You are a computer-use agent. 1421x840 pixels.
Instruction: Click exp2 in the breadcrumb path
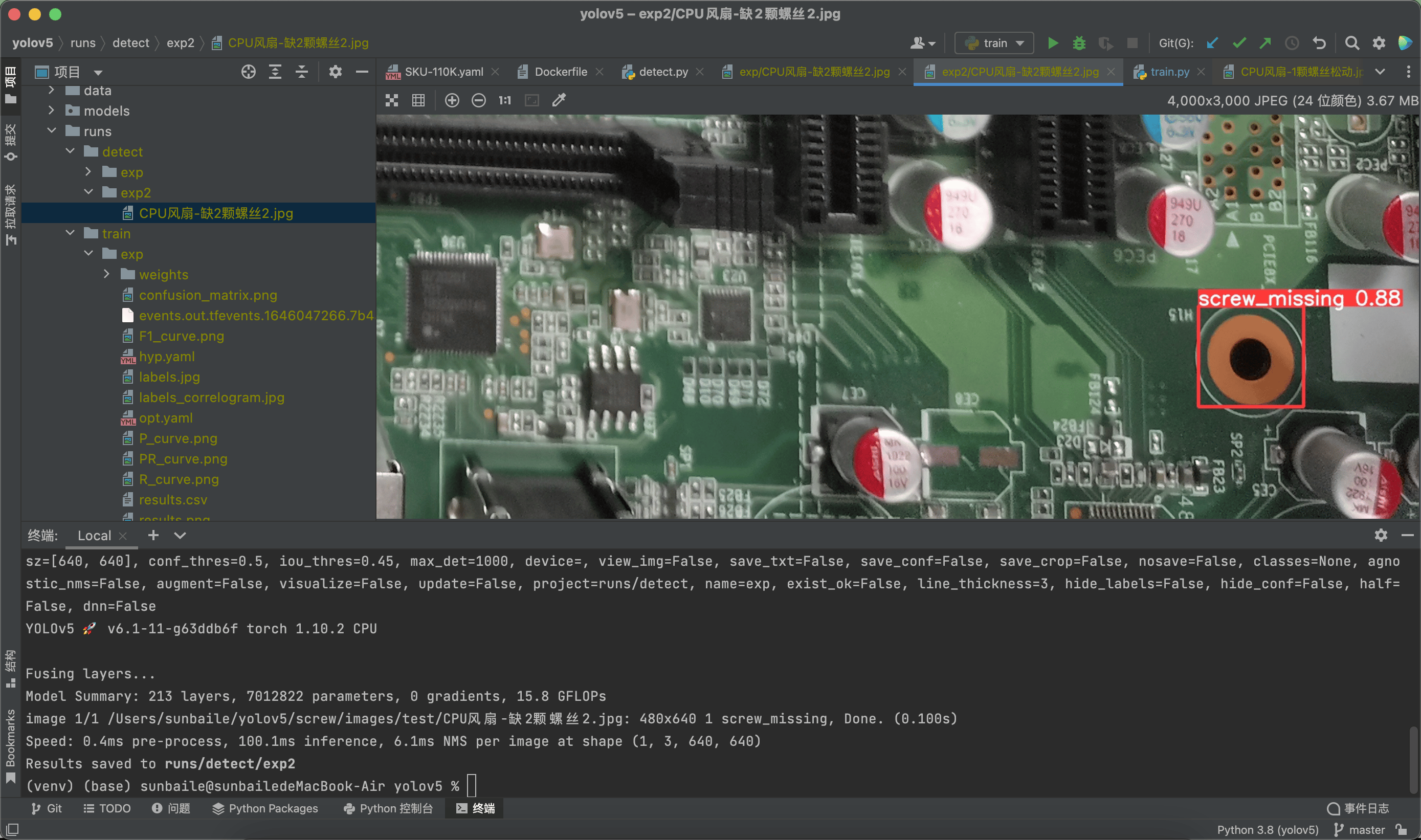(180, 43)
